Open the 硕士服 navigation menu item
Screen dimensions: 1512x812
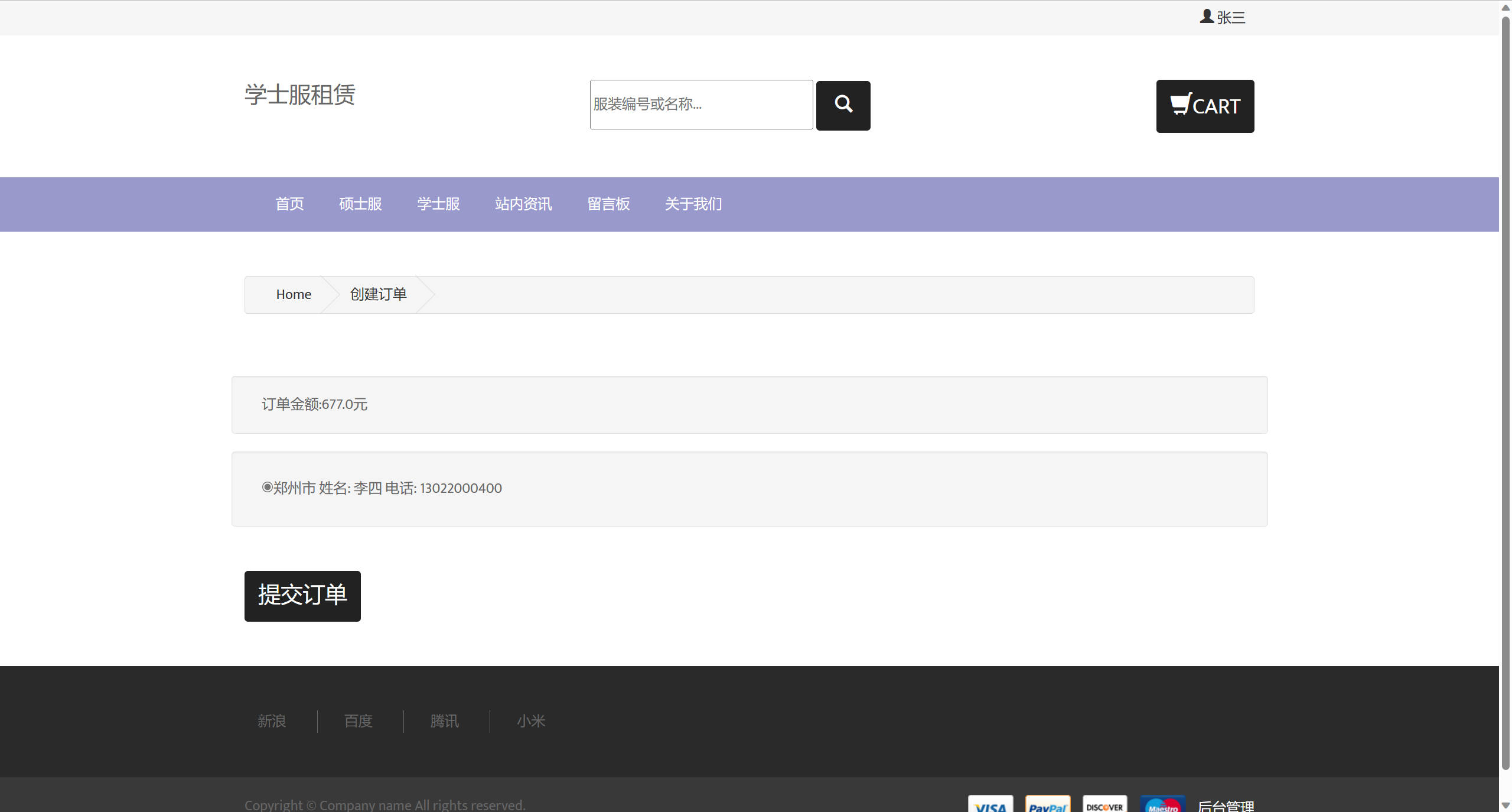(x=360, y=204)
